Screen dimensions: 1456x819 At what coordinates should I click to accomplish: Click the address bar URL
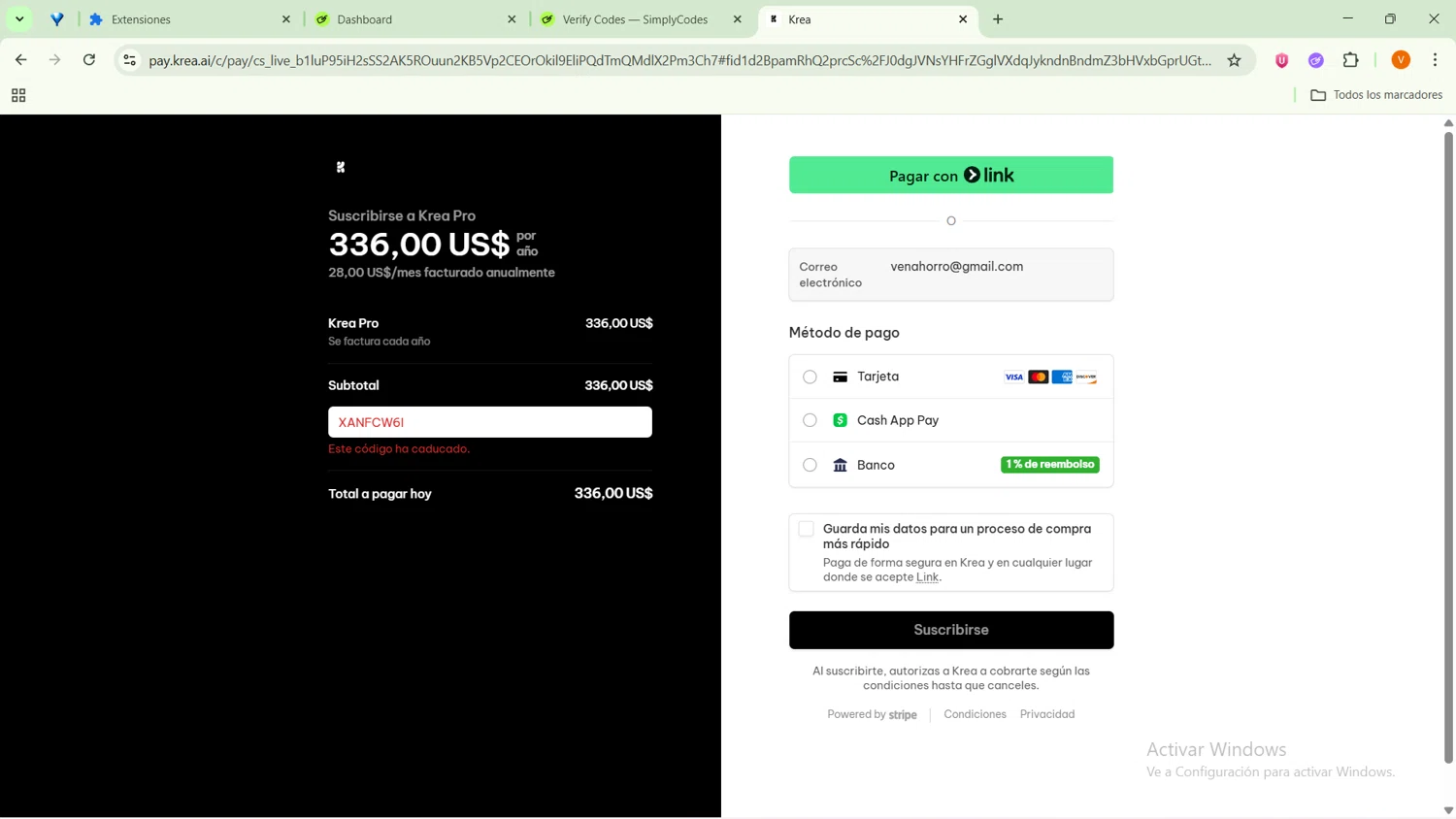click(x=679, y=60)
